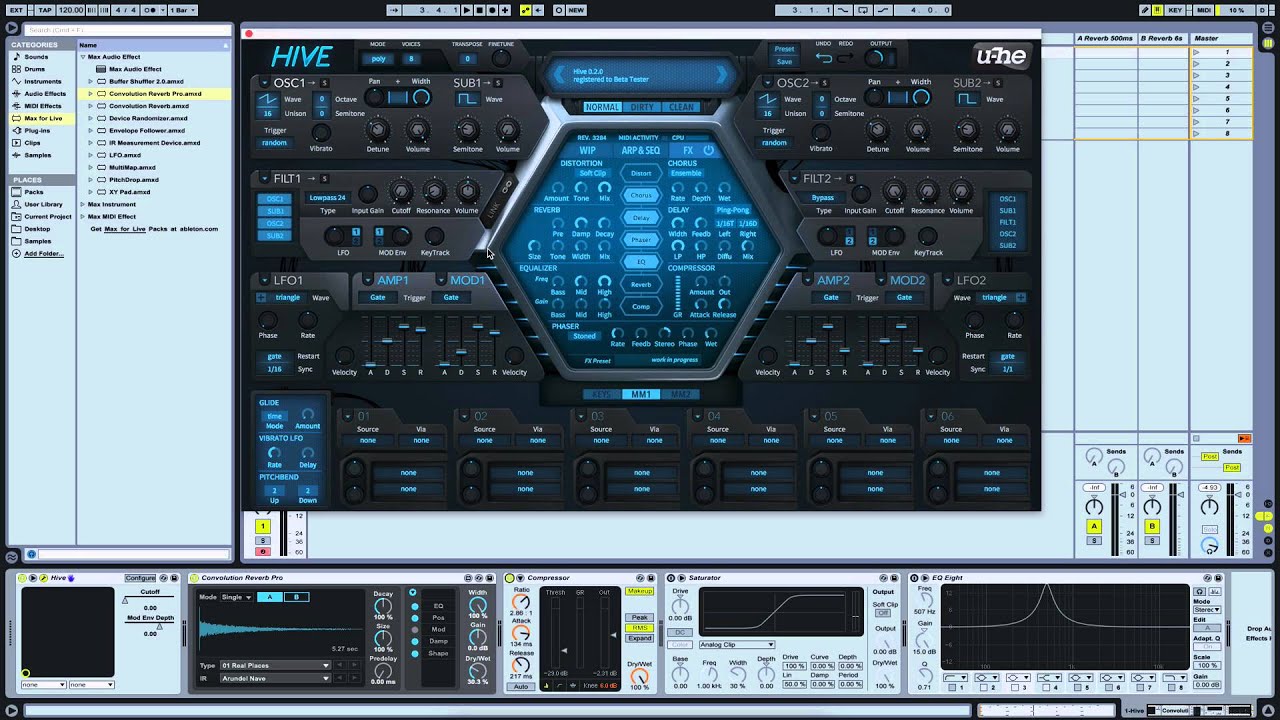The height and width of the screenshot is (720, 1280).
Task: Click the Ableton transport play button
Action: point(467,10)
